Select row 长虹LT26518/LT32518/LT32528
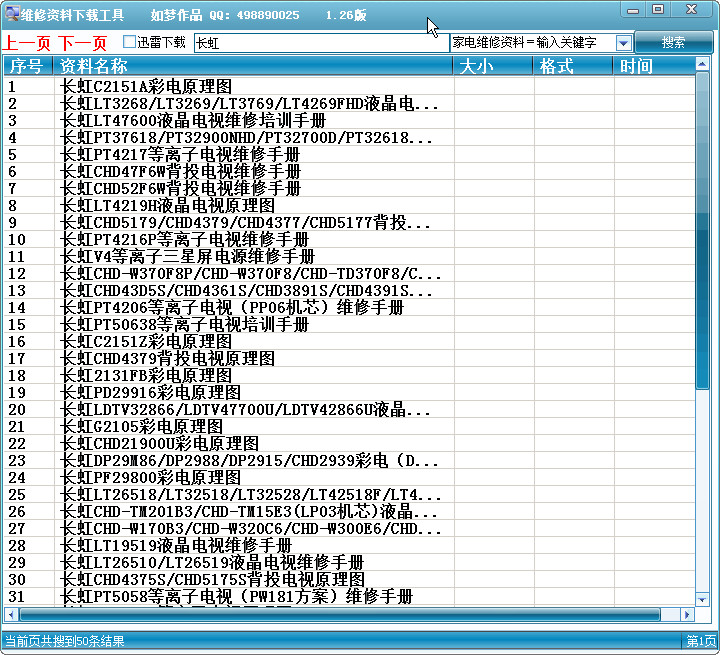 coord(349,494)
